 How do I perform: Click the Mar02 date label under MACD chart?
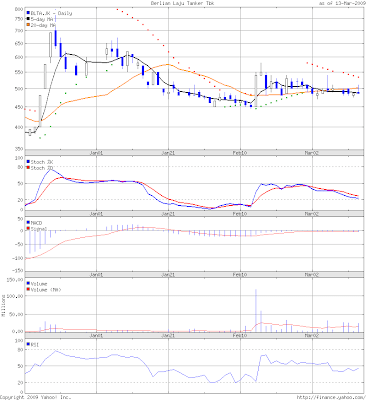[312, 275]
